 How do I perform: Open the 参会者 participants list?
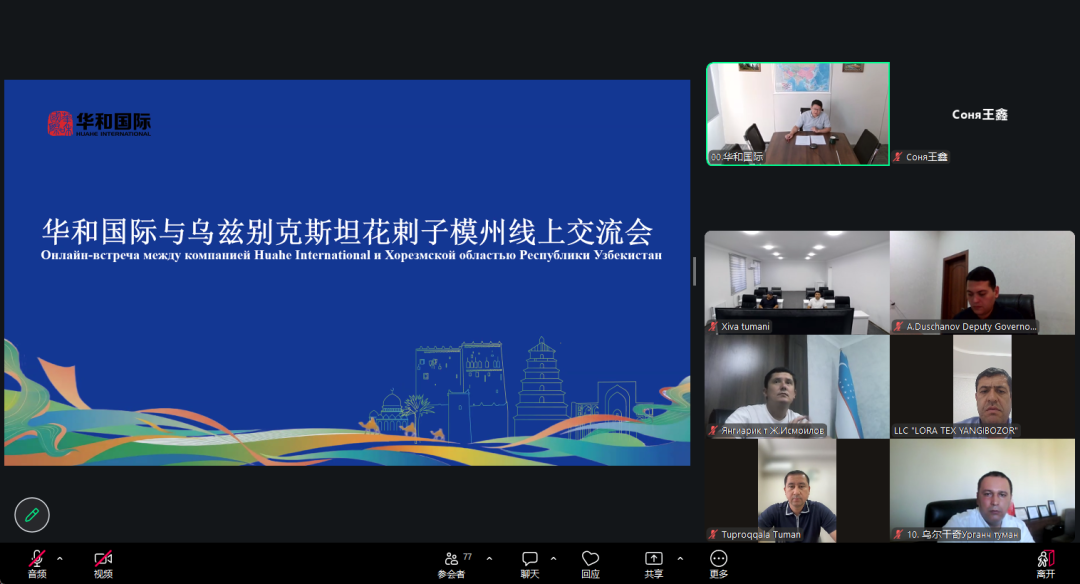coord(451,564)
